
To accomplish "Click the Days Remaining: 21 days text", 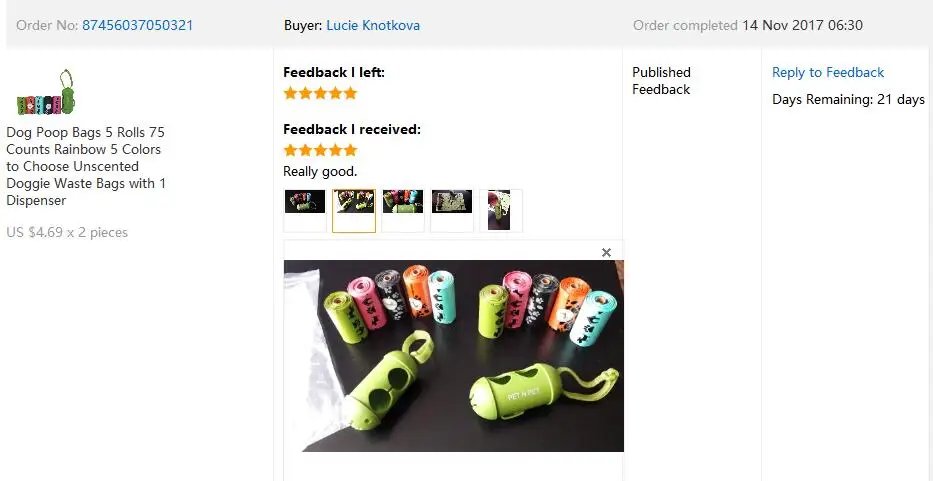I will coord(848,99).
